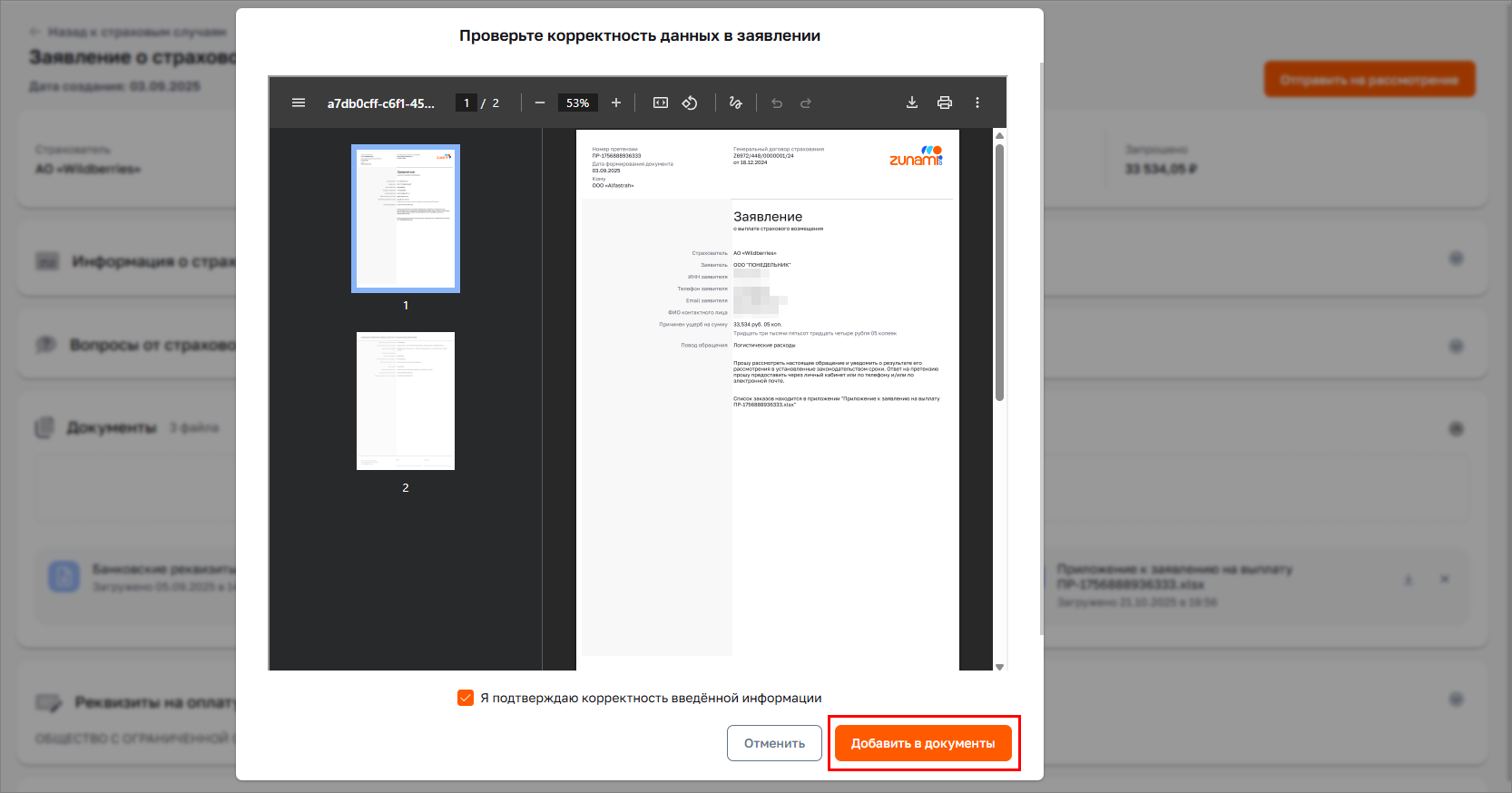Screen dimensions: 1512x793
Task: Undo the last annotation
Action: (x=777, y=103)
